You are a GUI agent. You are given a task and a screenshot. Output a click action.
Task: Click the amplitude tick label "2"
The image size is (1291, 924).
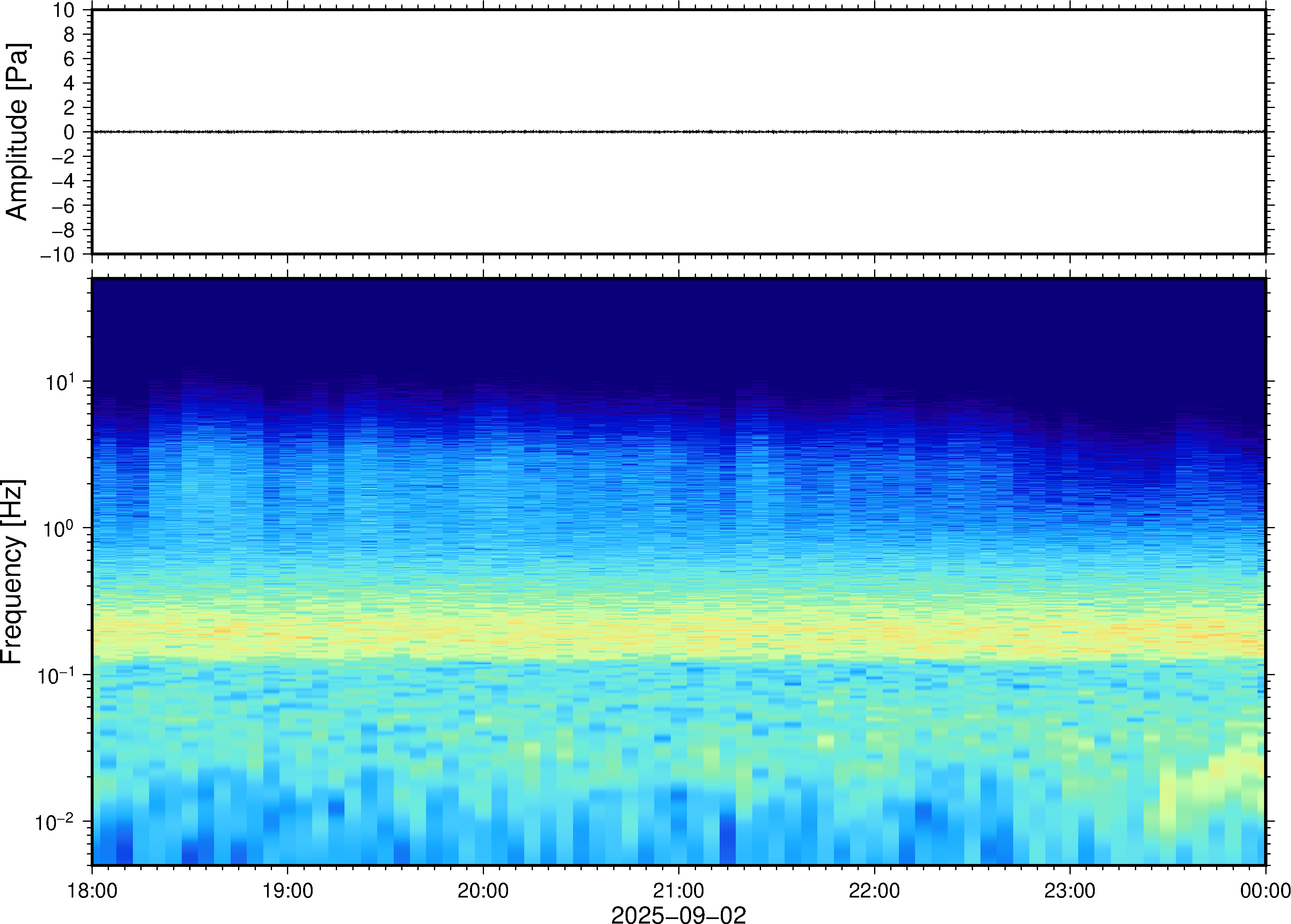click(x=69, y=108)
